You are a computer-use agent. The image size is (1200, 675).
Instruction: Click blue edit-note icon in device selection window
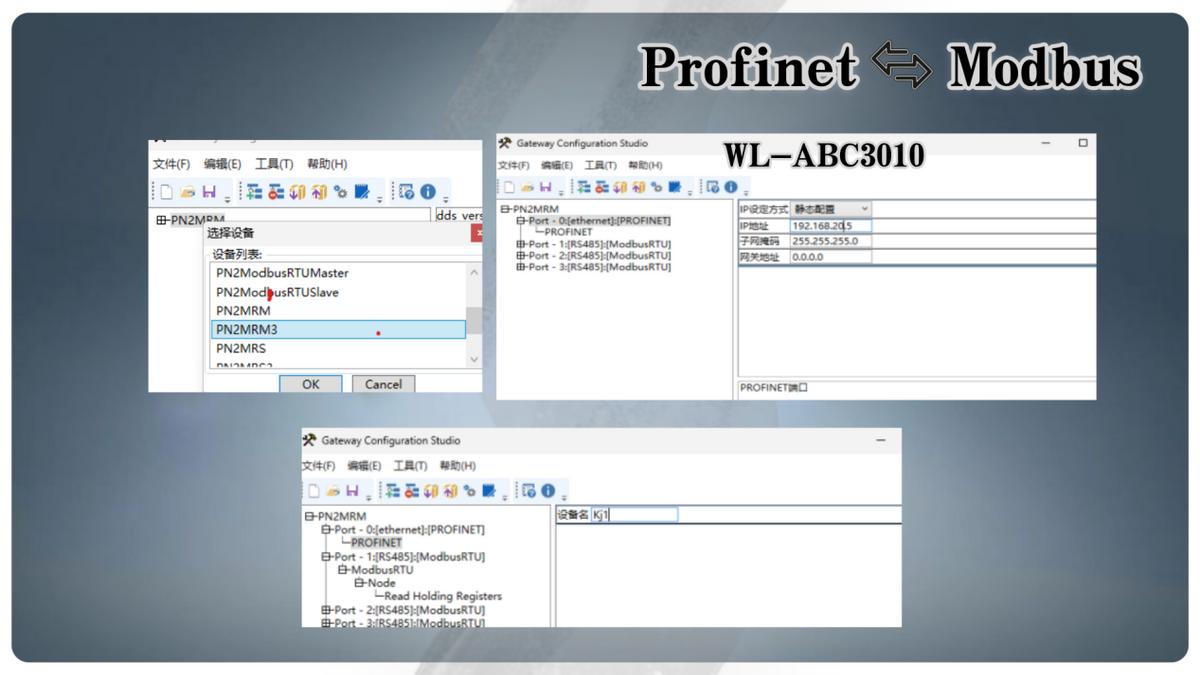pos(362,192)
